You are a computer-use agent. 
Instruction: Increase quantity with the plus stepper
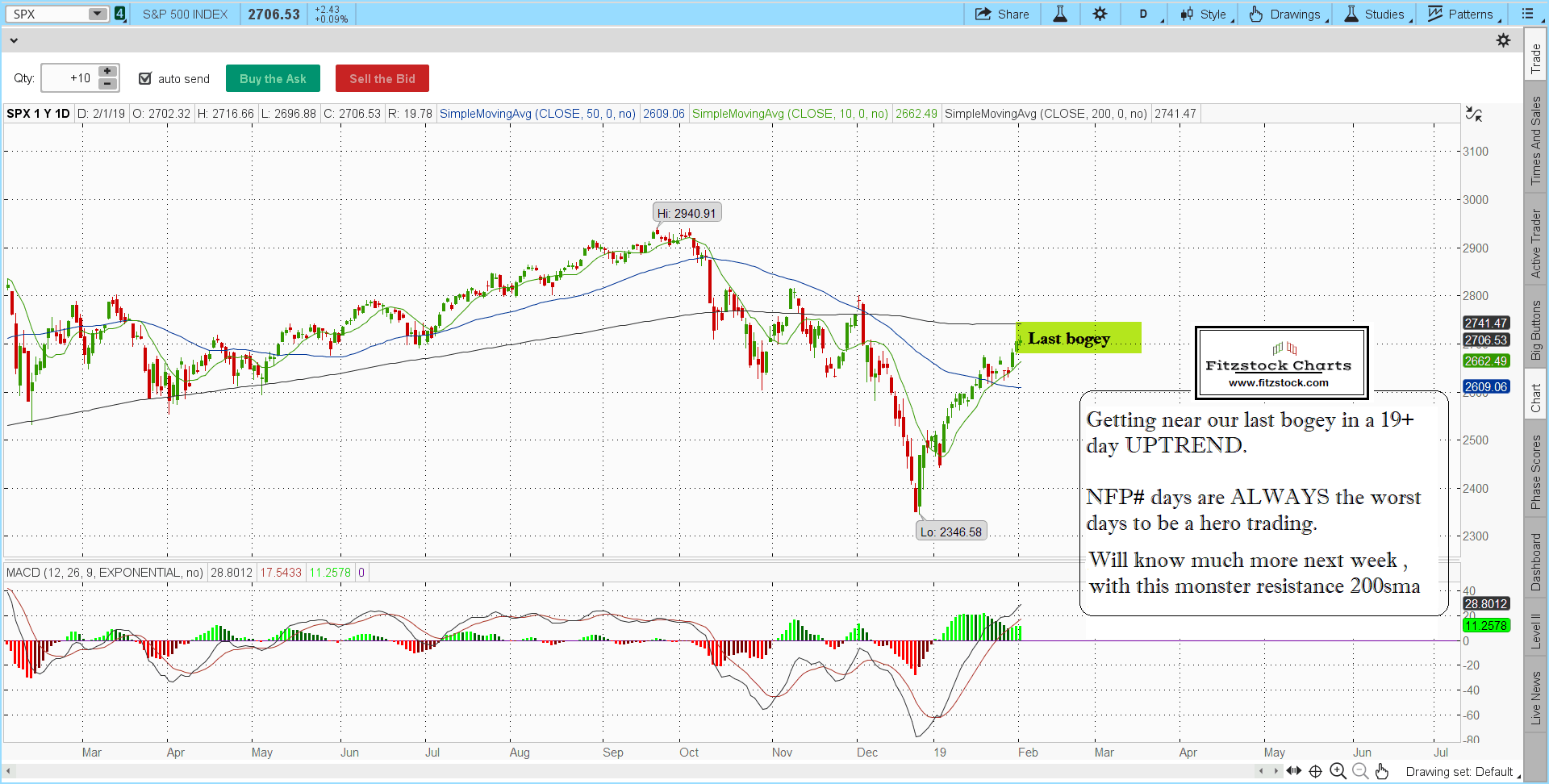click(107, 72)
